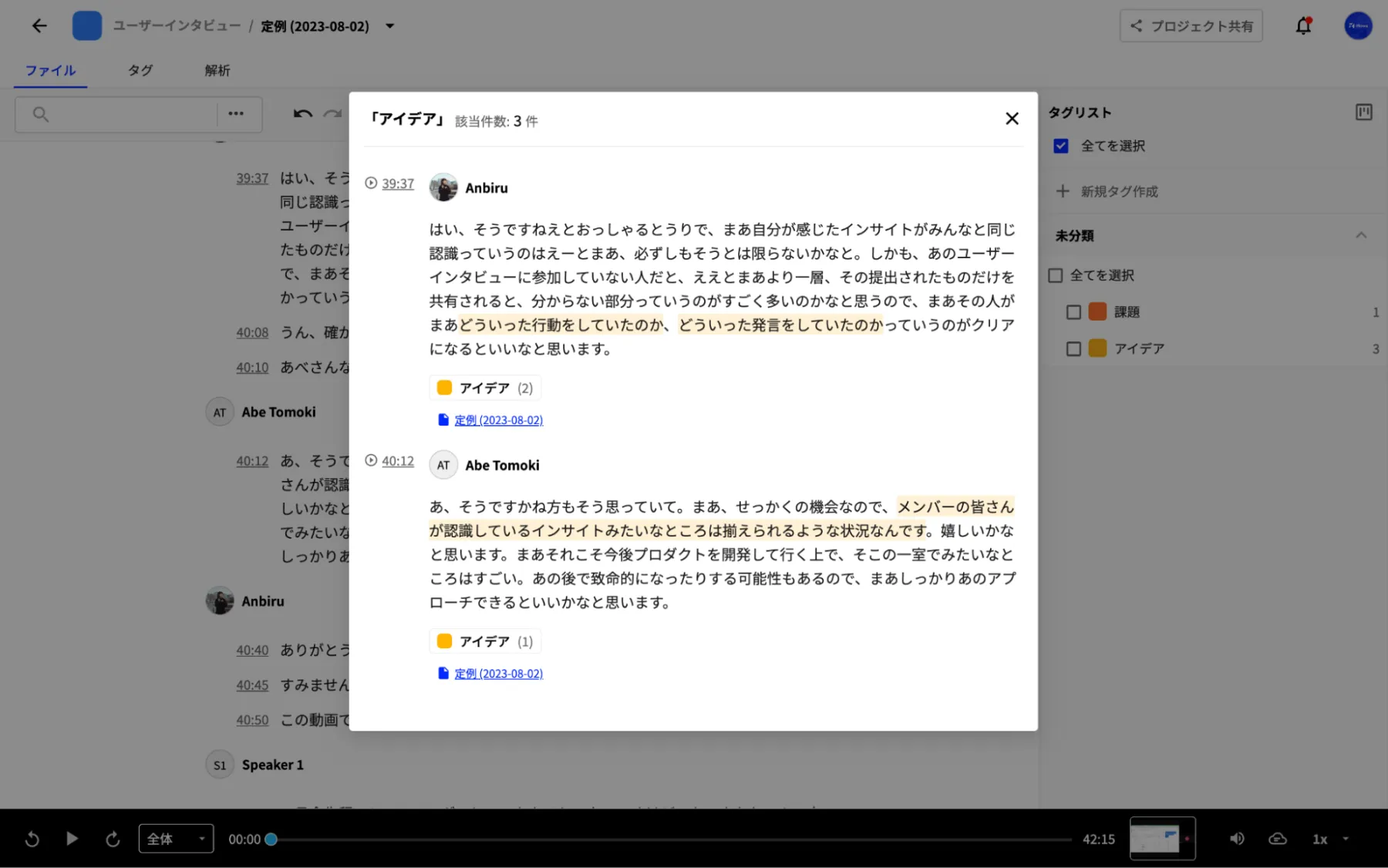Switch to the タグ tab
This screenshot has width=1388, height=868.
coord(140,71)
